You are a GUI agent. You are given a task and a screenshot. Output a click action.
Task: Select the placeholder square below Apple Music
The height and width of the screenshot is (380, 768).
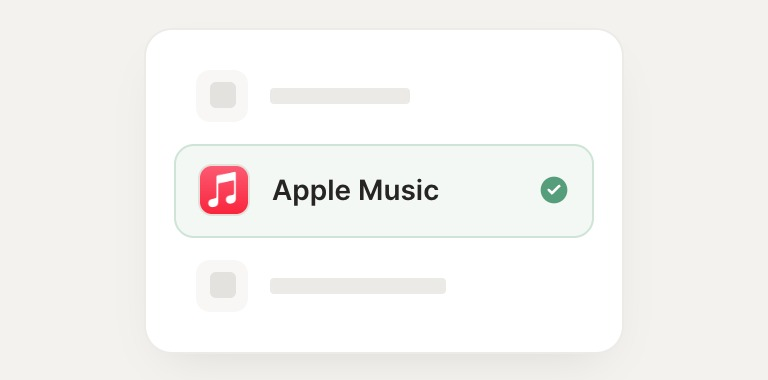click(223, 285)
